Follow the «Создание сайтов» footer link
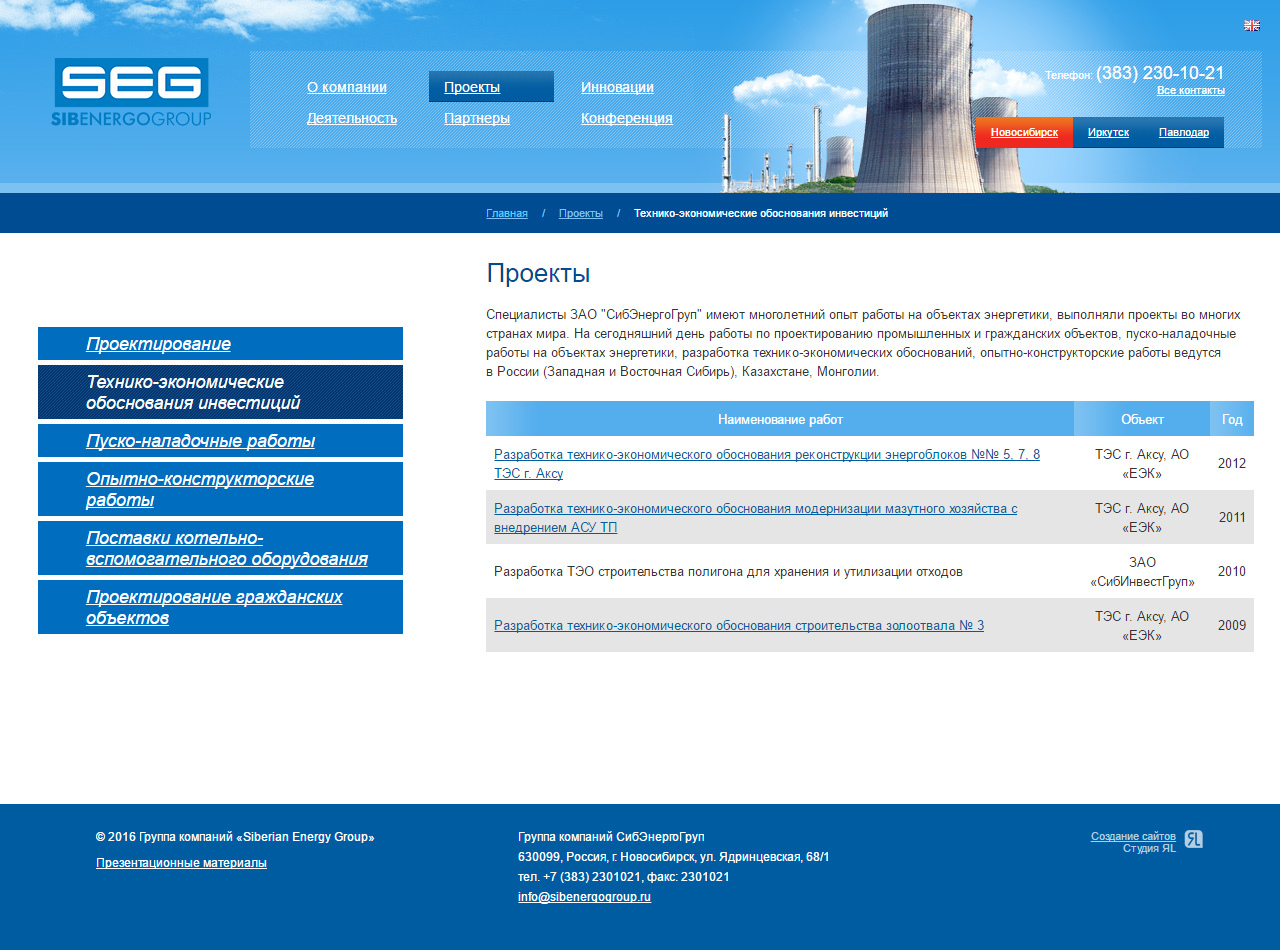 [x=1133, y=836]
